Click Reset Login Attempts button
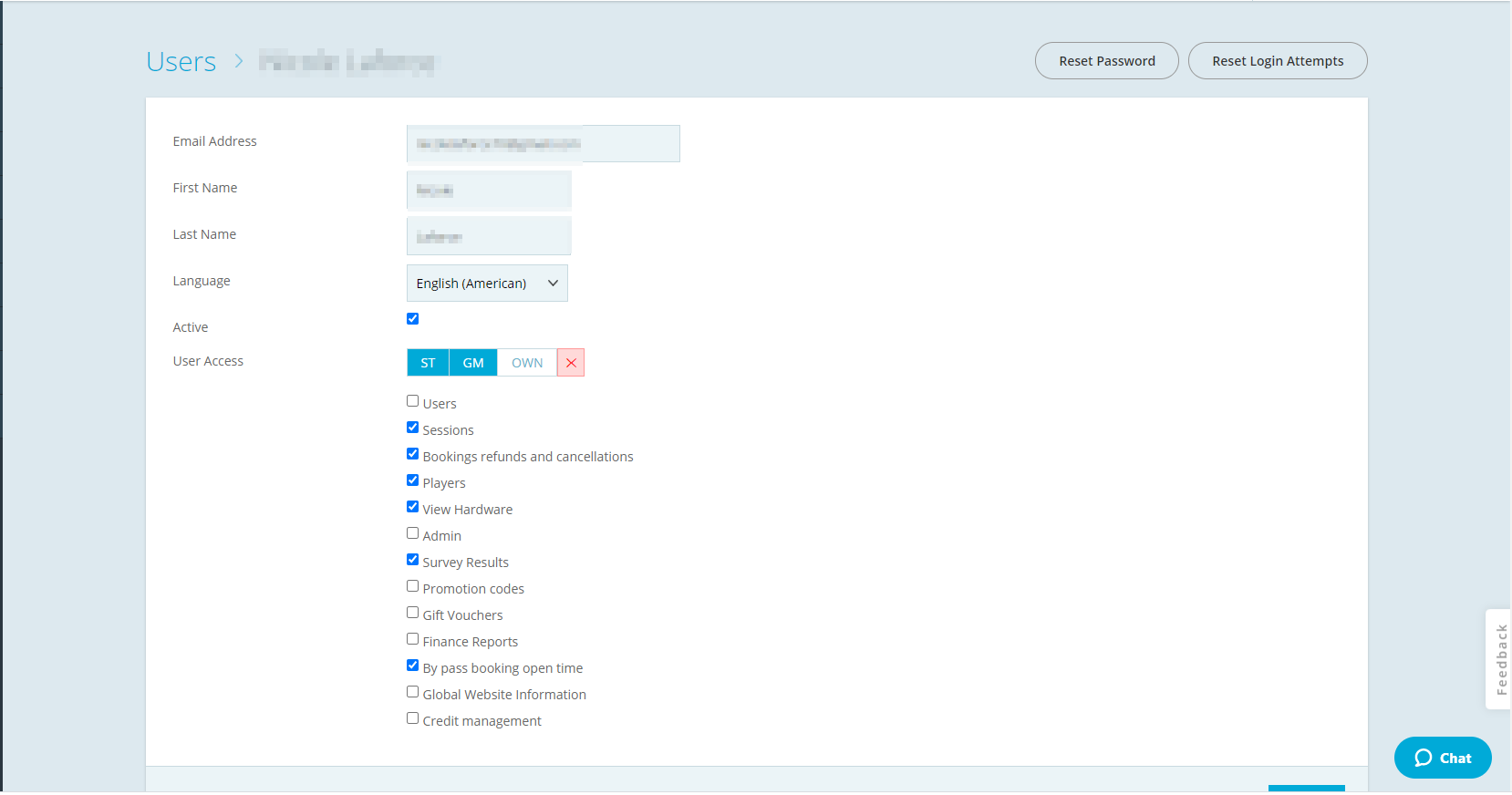Image resolution: width=1512 pixels, height=795 pixels. click(x=1278, y=61)
